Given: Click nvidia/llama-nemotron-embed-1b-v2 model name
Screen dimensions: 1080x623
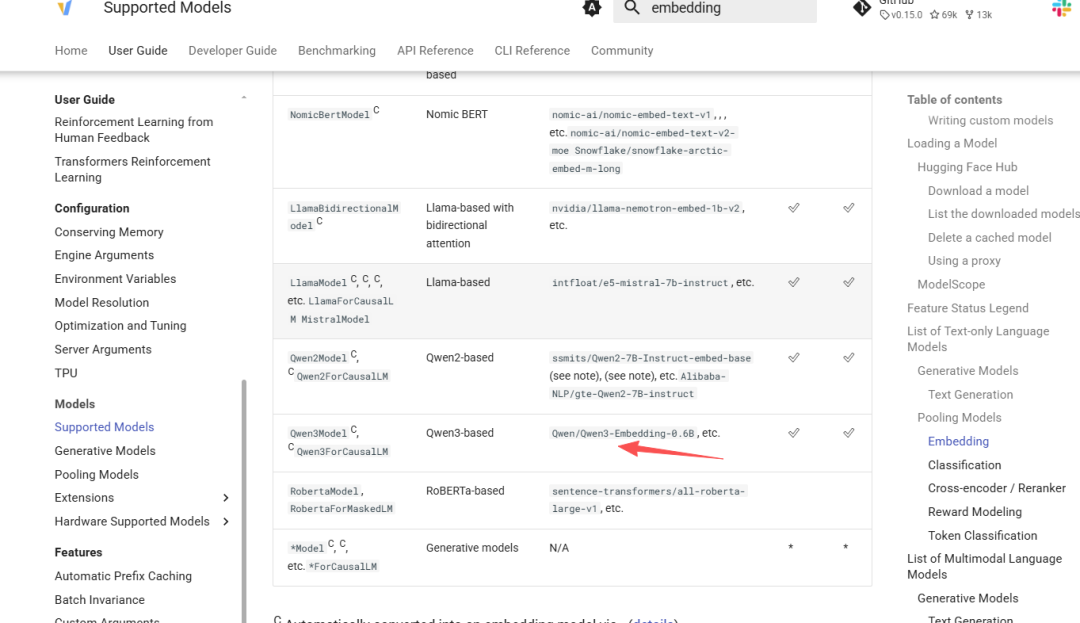Looking at the screenshot, I should [x=645, y=209].
